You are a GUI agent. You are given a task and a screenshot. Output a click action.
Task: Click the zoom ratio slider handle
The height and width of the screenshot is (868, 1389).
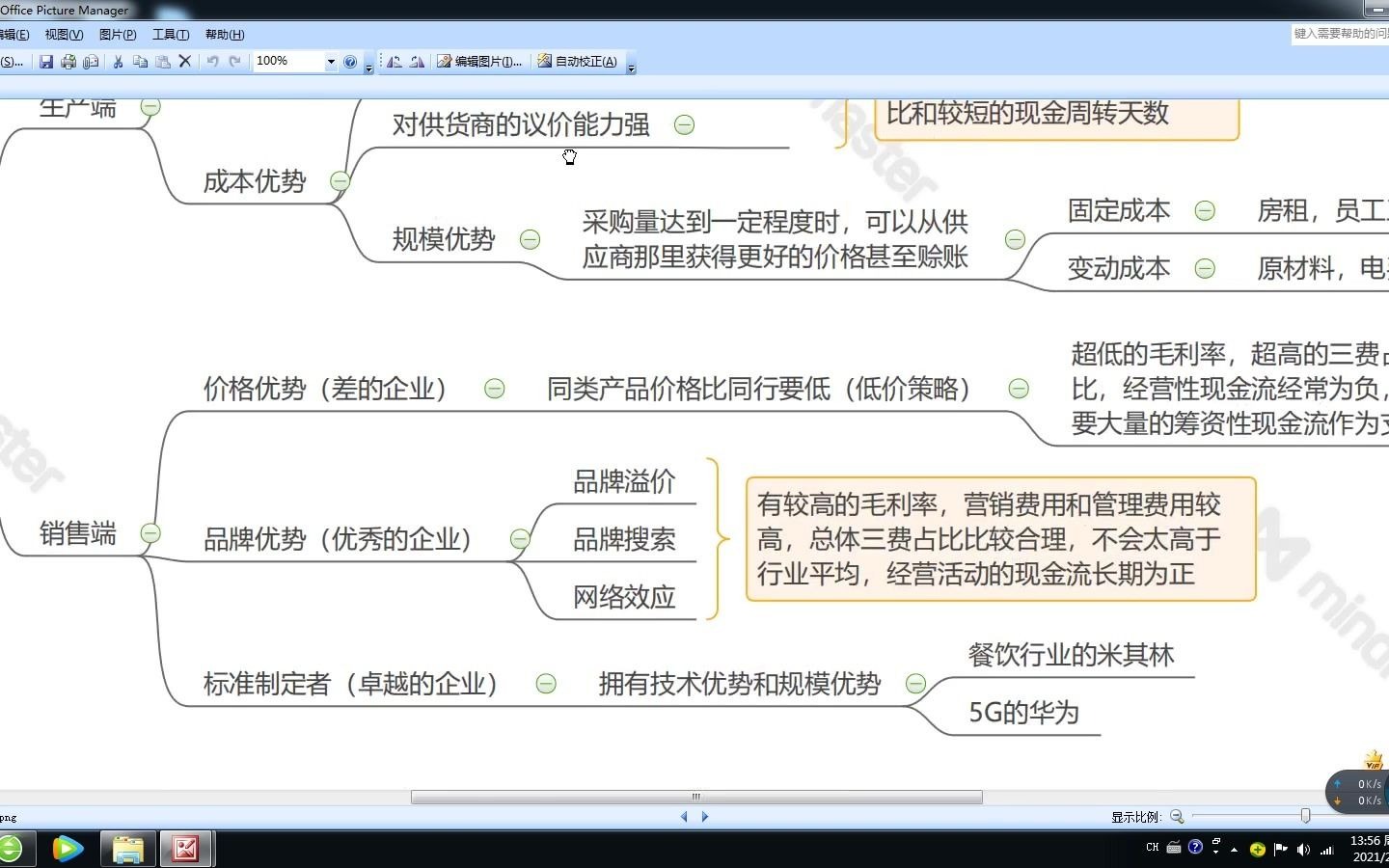[x=1306, y=816]
